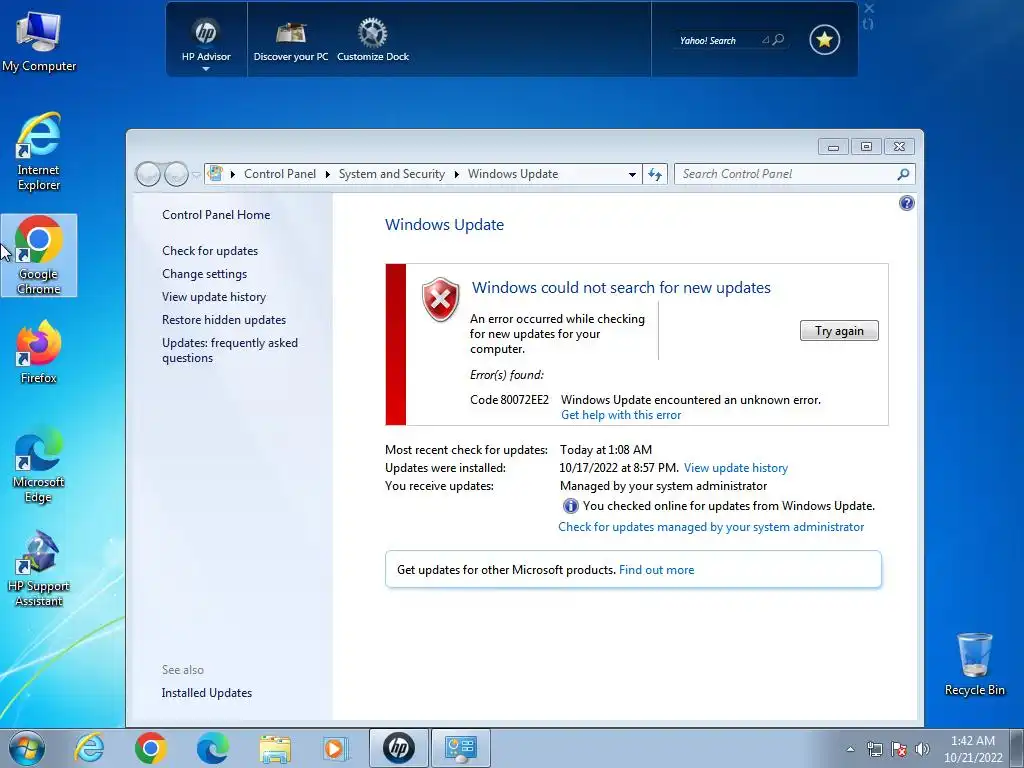1024x768 pixels.
Task: Open HP Support Assistant desktop icon
Action: tap(39, 568)
